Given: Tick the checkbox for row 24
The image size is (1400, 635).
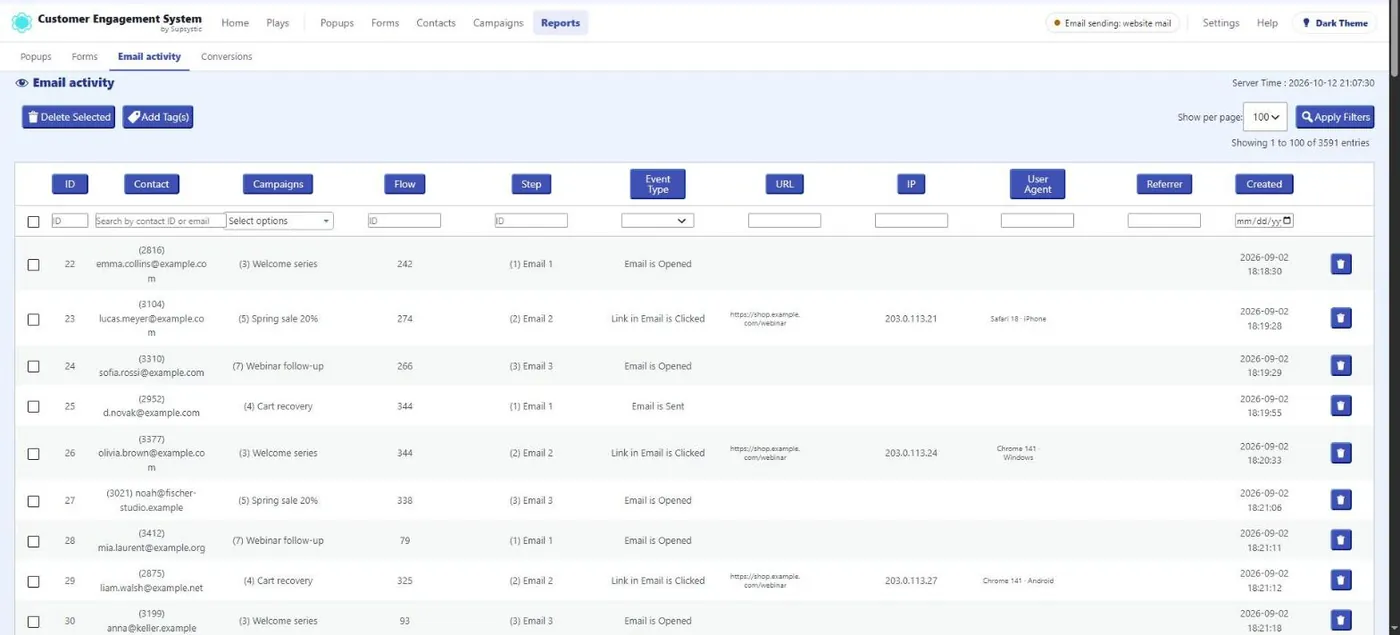Looking at the screenshot, I should [33, 367].
